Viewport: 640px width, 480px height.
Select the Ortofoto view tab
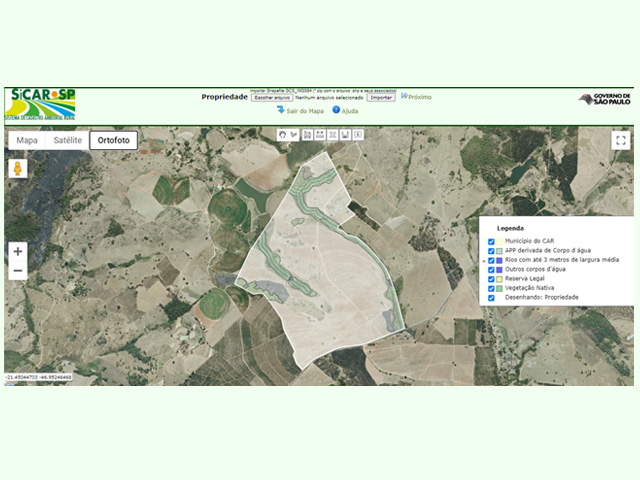(x=113, y=140)
